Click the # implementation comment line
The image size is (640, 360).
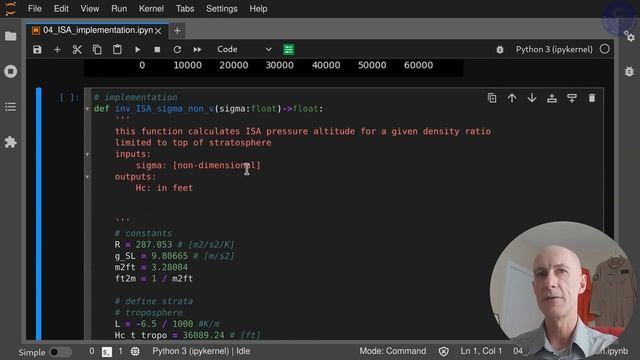[x=136, y=98]
